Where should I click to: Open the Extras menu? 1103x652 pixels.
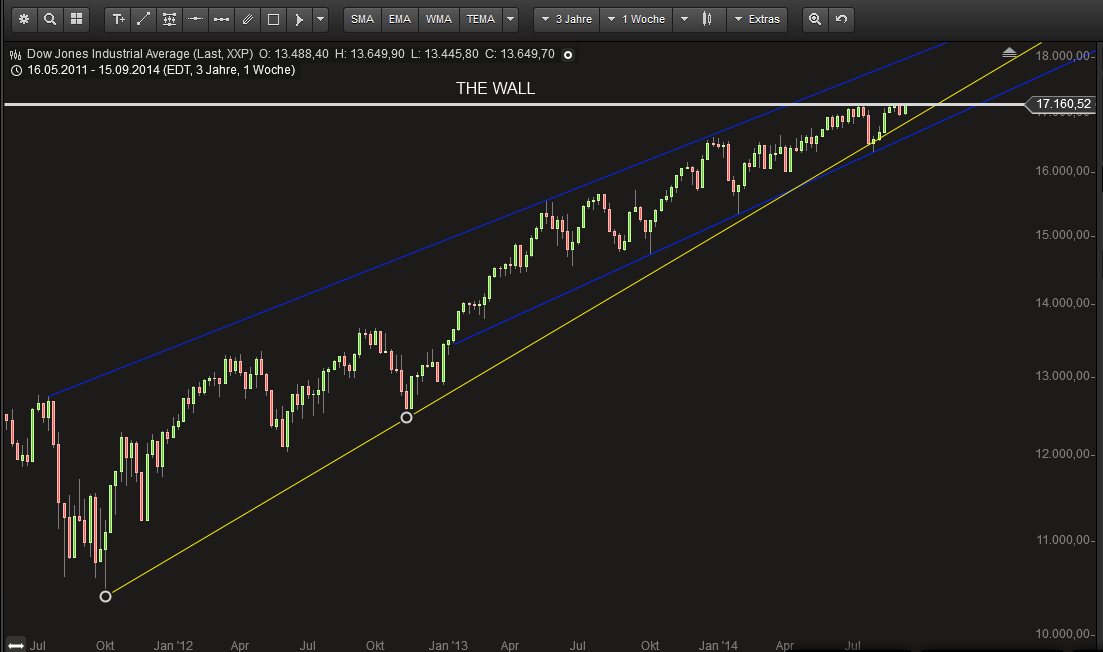click(x=757, y=19)
